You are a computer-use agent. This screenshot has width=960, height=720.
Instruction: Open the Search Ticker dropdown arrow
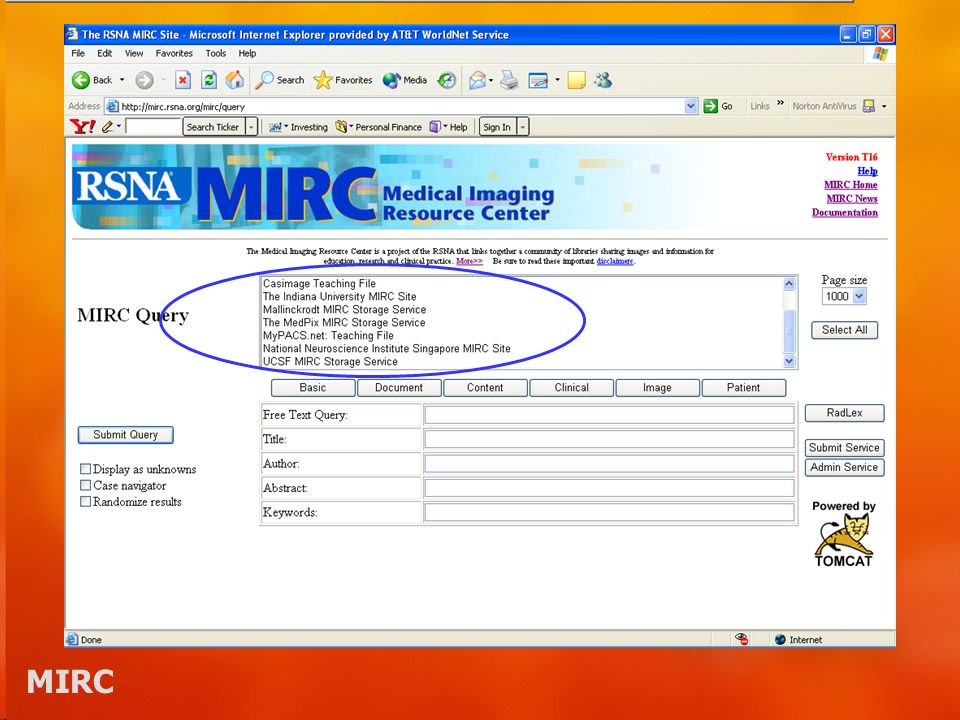[251, 127]
